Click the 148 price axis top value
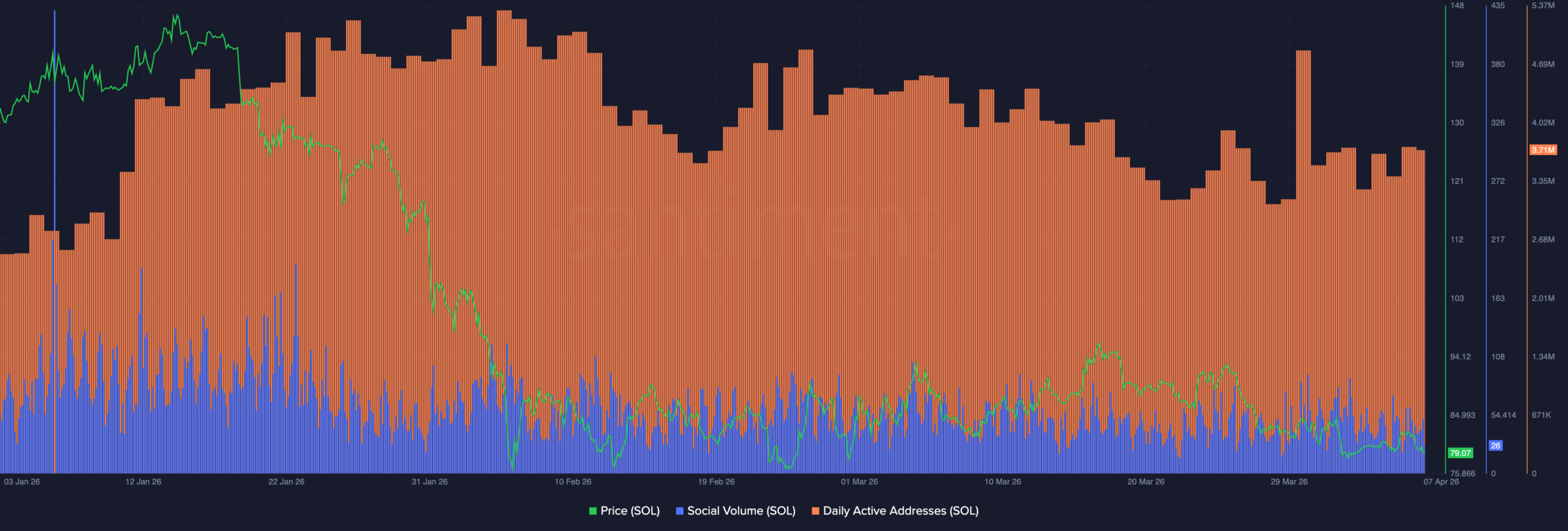Viewport: 1568px width, 531px height. click(1457, 6)
